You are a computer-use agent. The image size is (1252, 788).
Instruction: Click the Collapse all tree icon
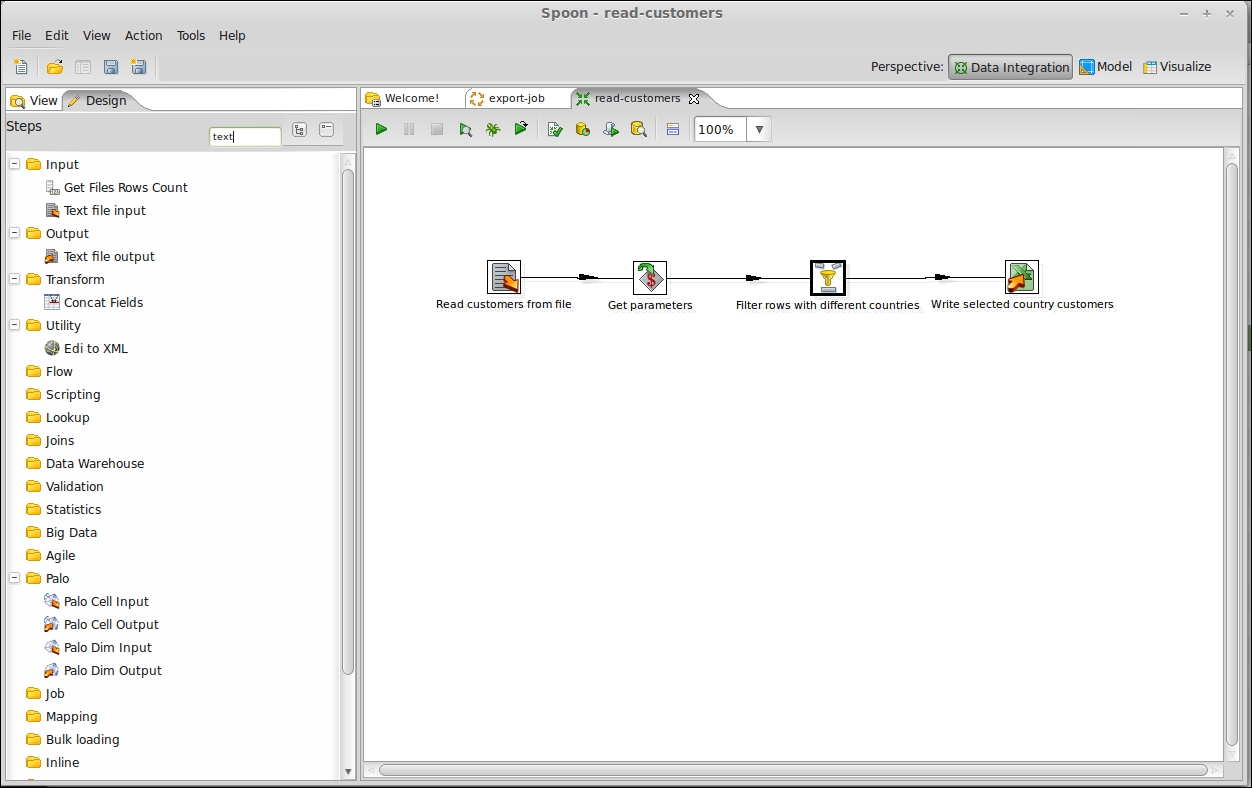point(327,130)
